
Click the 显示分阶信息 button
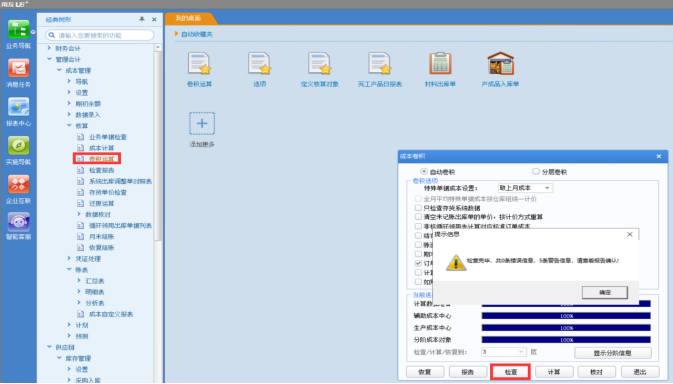pyautogui.click(x=612, y=353)
